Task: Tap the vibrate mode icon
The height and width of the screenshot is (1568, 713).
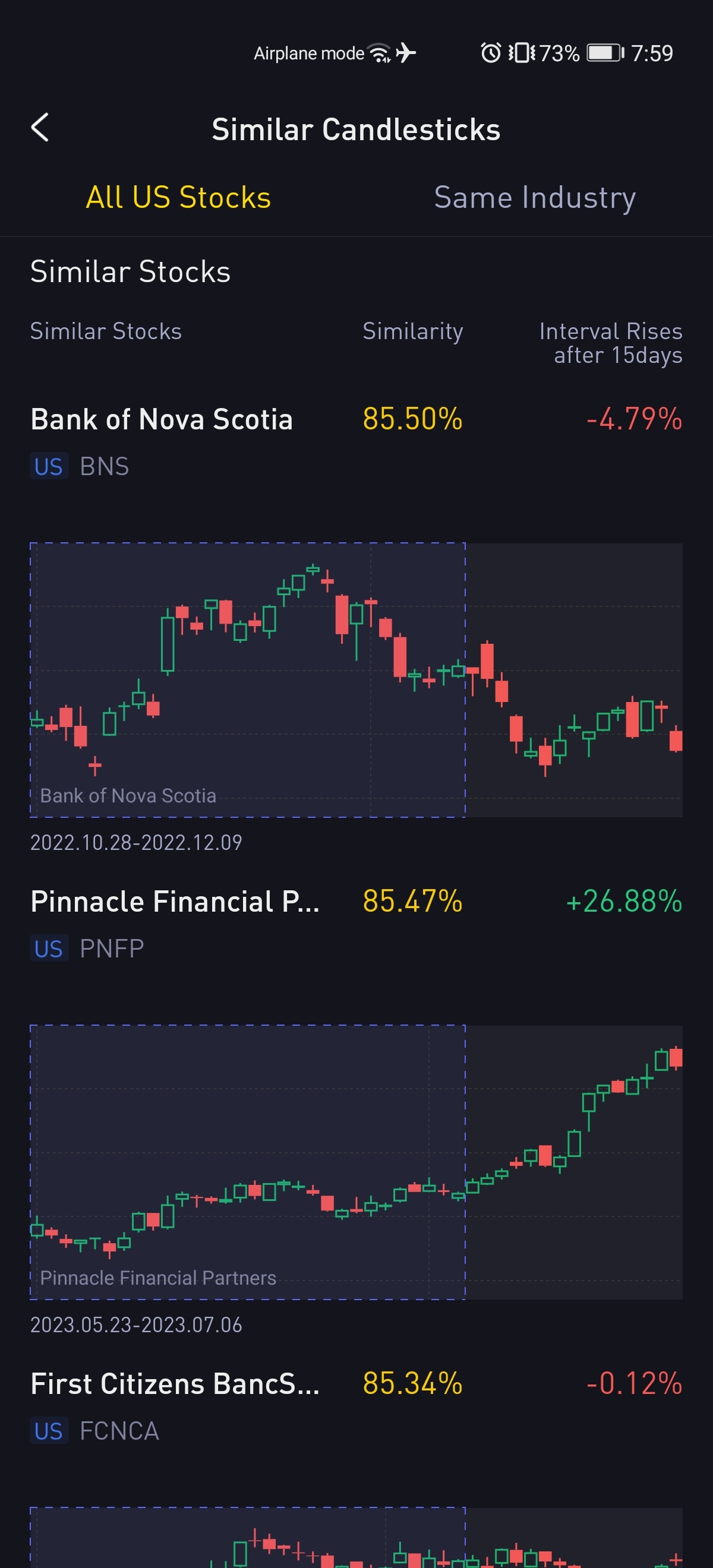Action: 522,53
